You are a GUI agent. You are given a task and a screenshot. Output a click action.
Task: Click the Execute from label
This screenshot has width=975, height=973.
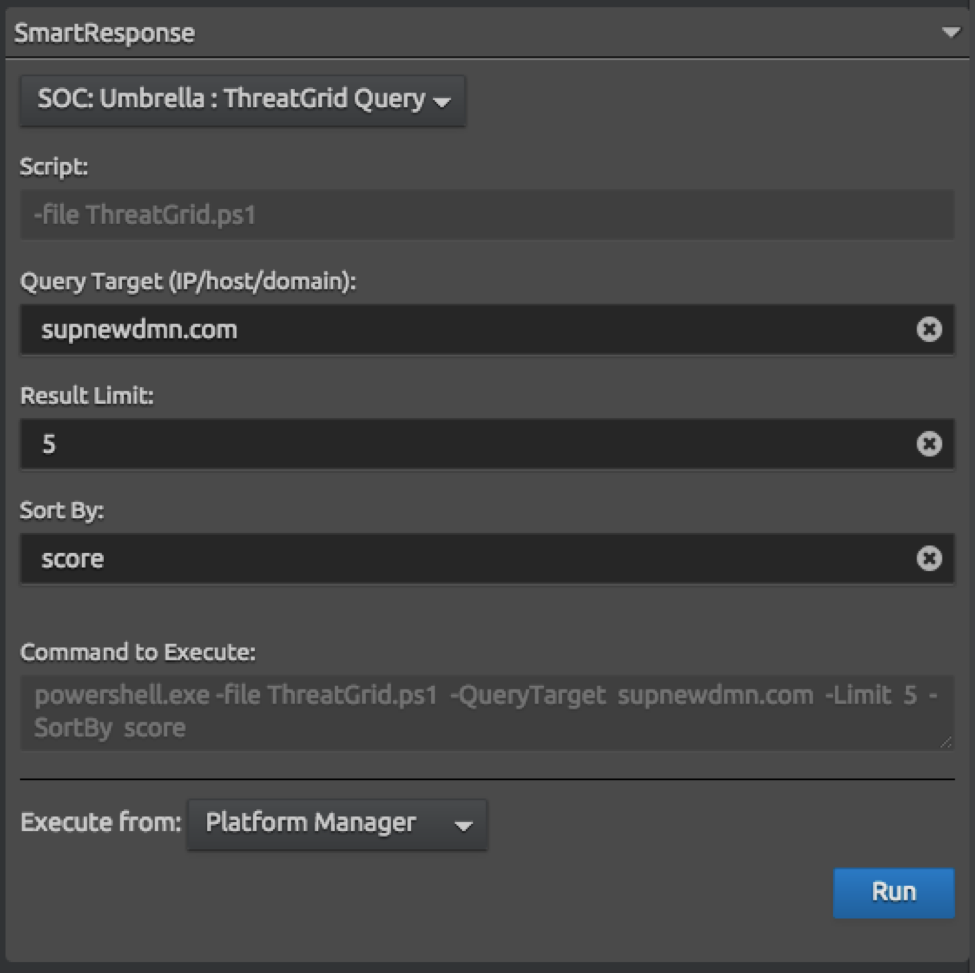[x=101, y=823]
